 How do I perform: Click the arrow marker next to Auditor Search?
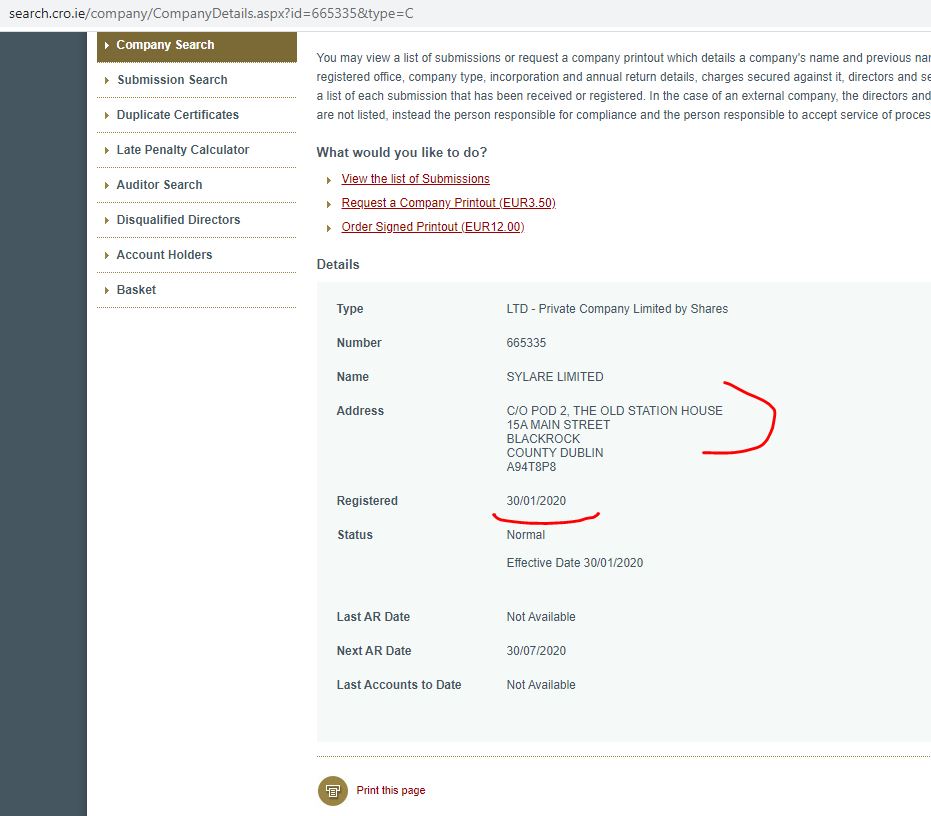107,185
